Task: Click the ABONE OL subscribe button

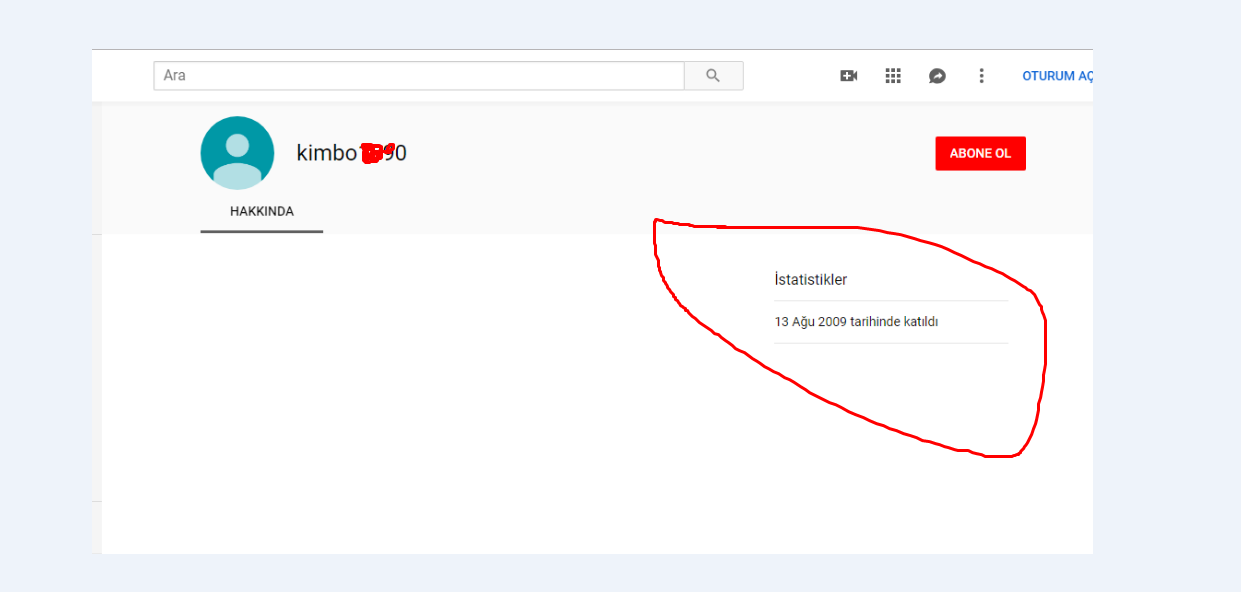Action: click(980, 153)
